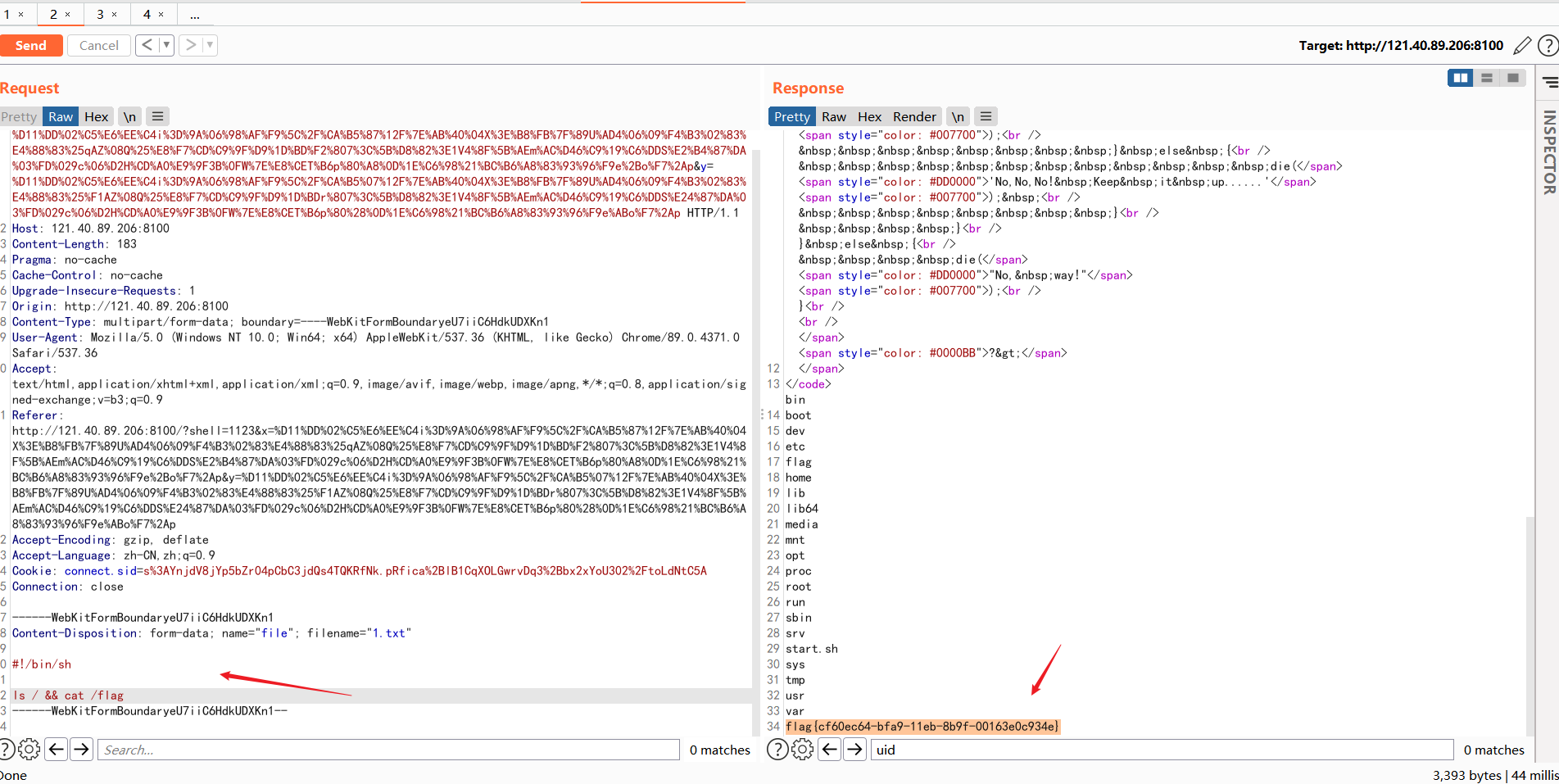Add new tab via the ... tab
The image size is (1559, 784).
coord(195,14)
